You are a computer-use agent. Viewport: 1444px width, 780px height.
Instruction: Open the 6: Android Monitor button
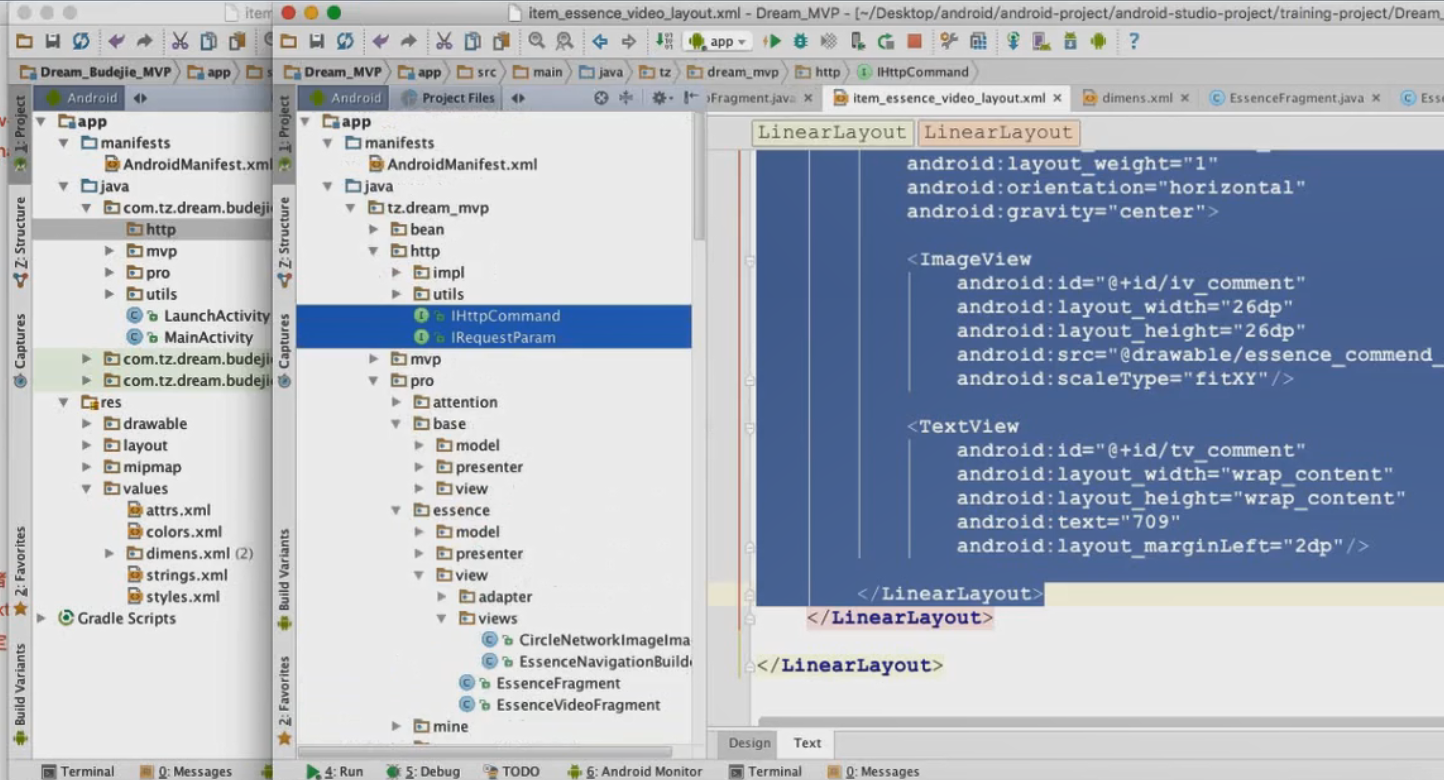tap(635, 771)
